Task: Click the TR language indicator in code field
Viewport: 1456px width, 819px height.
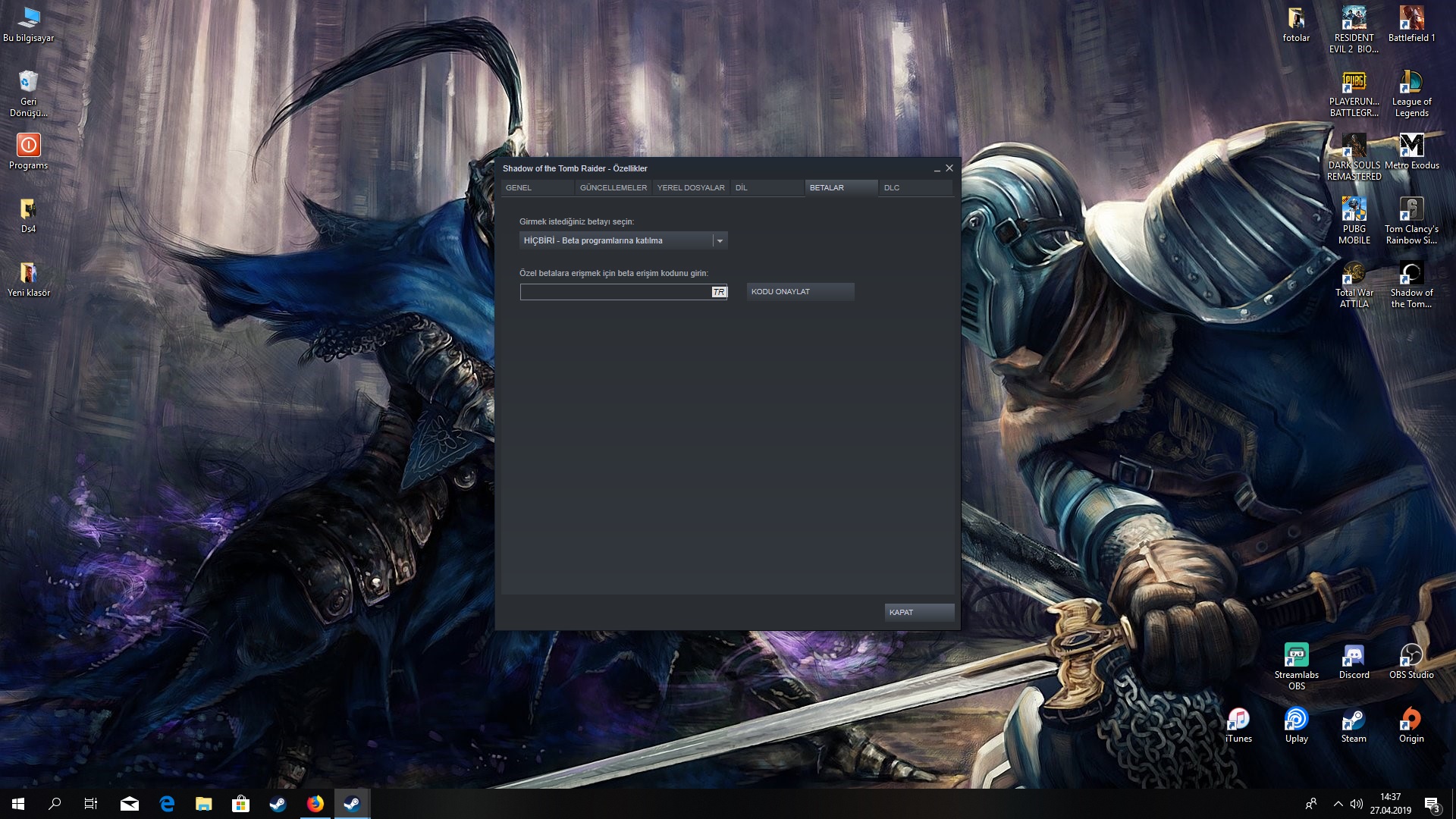Action: [x=719, y=292]
